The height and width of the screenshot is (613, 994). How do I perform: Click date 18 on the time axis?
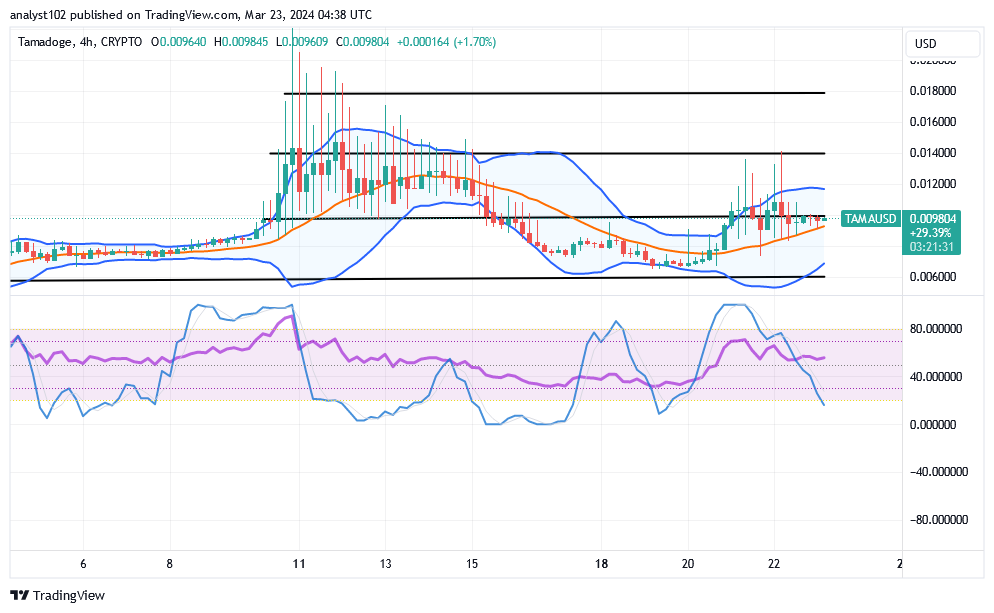point(602,564)
